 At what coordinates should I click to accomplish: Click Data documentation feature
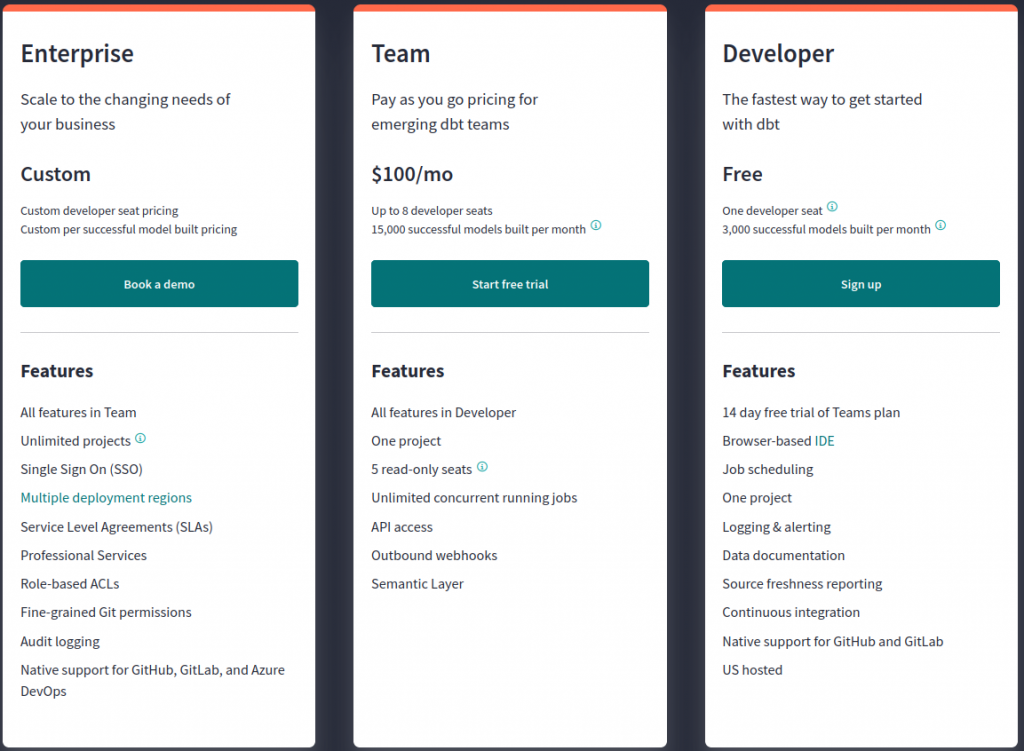pos(783,555)
